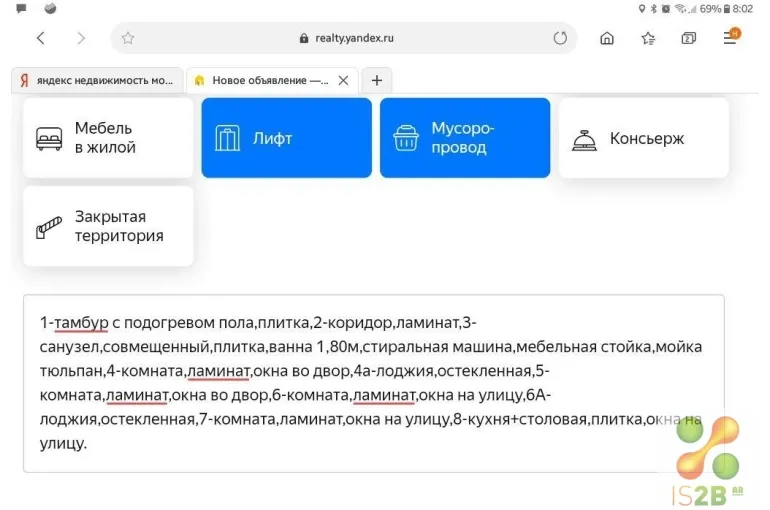Enable the Мебель в жилой option

coord(108,138)
